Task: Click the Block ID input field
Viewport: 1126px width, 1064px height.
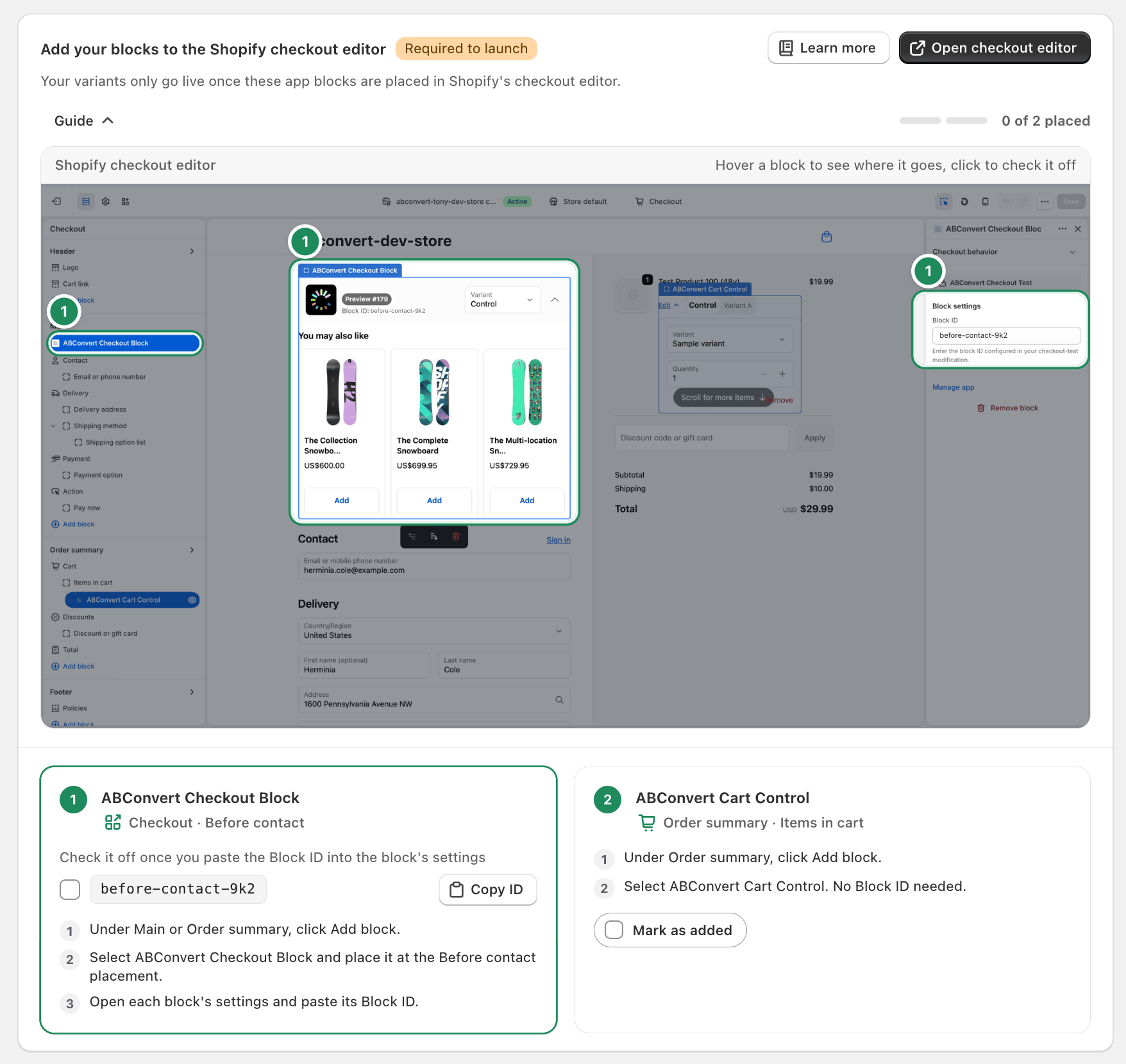Action: click(1006, 335)
